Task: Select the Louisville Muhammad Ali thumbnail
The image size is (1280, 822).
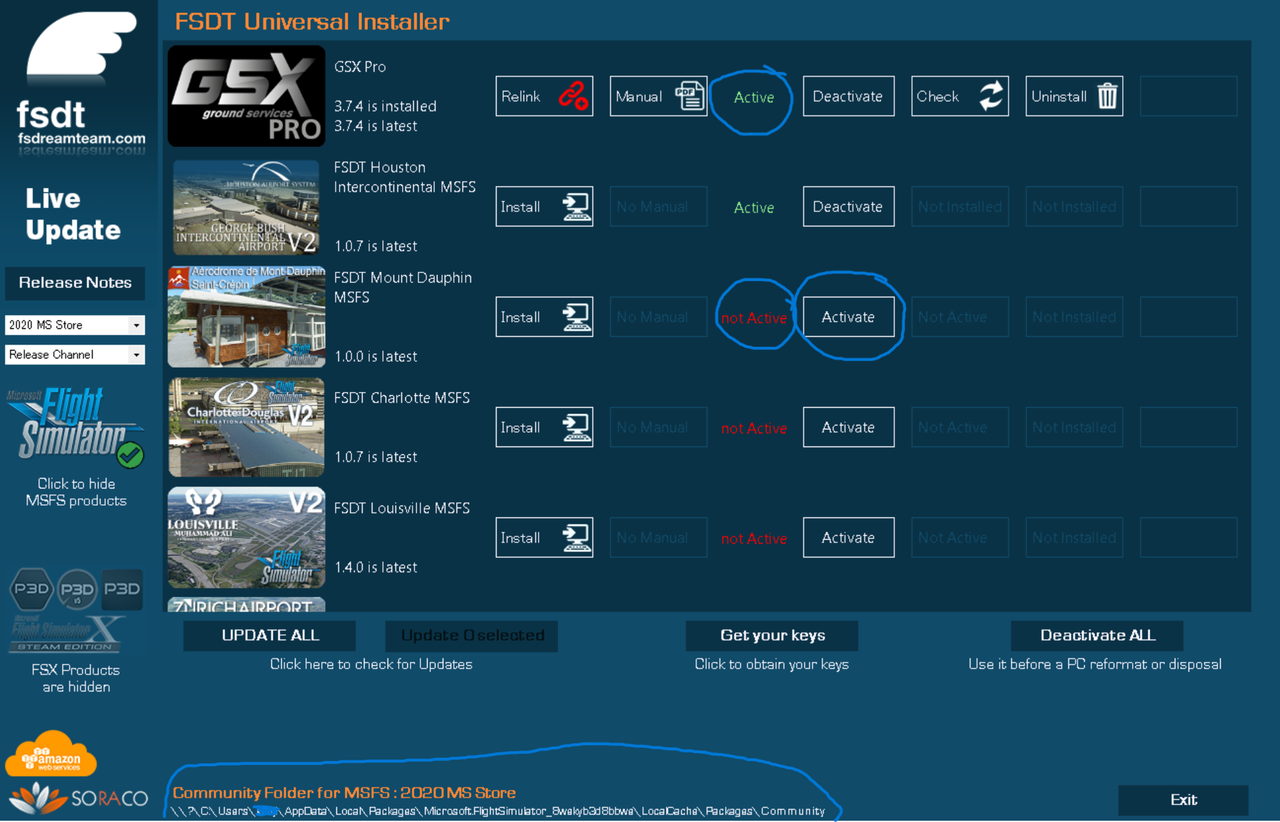Action: (247, 537)
